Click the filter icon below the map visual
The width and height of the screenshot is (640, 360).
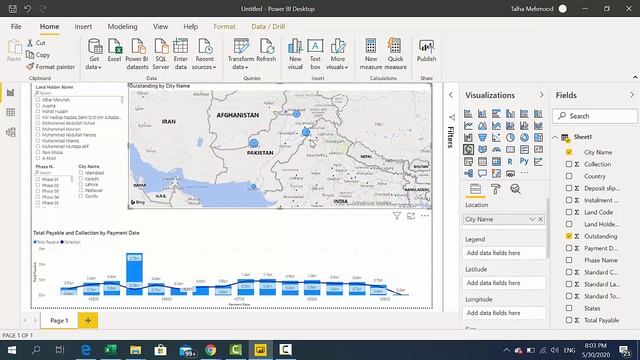point(397,216)
